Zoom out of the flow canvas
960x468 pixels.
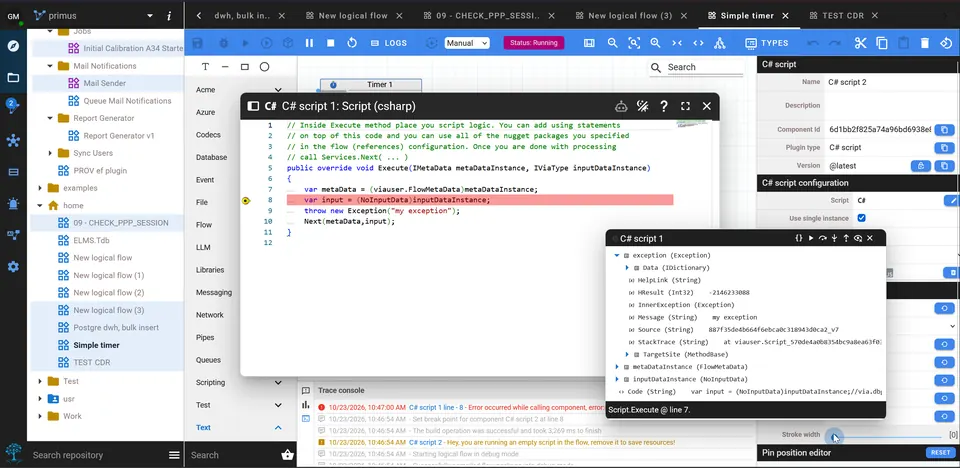coord(612,43)
